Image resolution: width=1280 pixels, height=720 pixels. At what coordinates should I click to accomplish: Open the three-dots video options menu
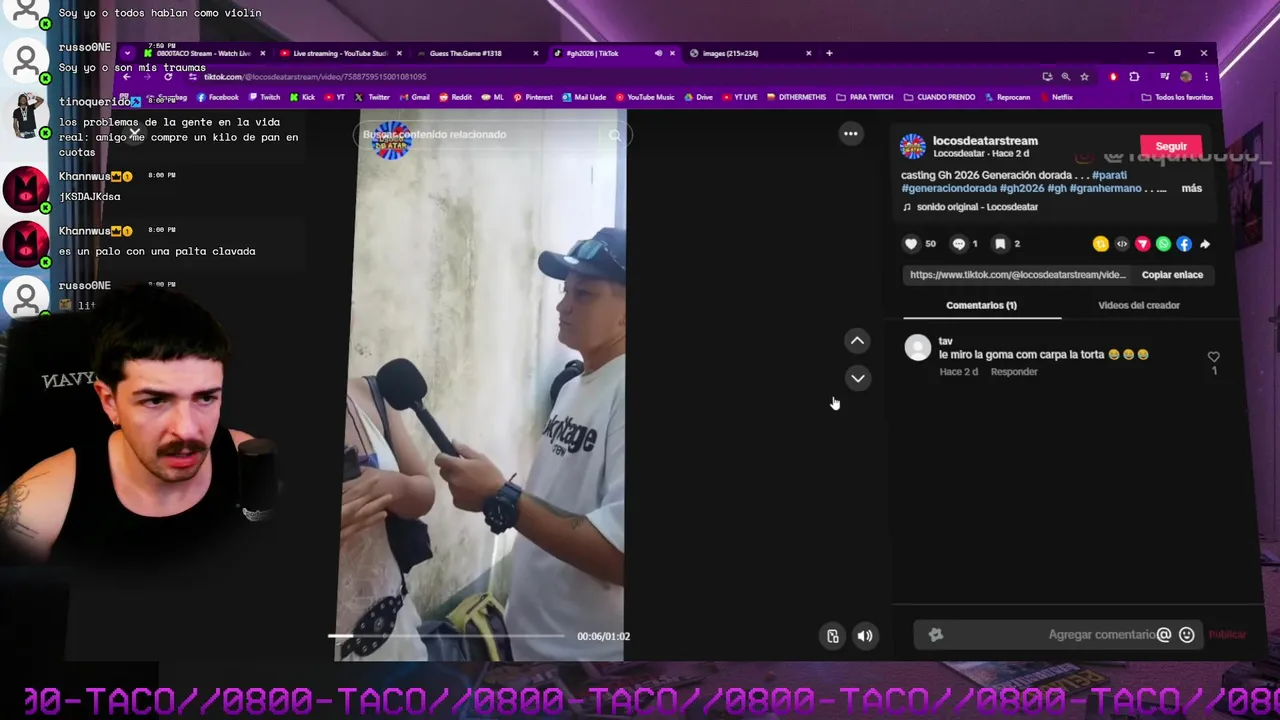tap(851, 133)
